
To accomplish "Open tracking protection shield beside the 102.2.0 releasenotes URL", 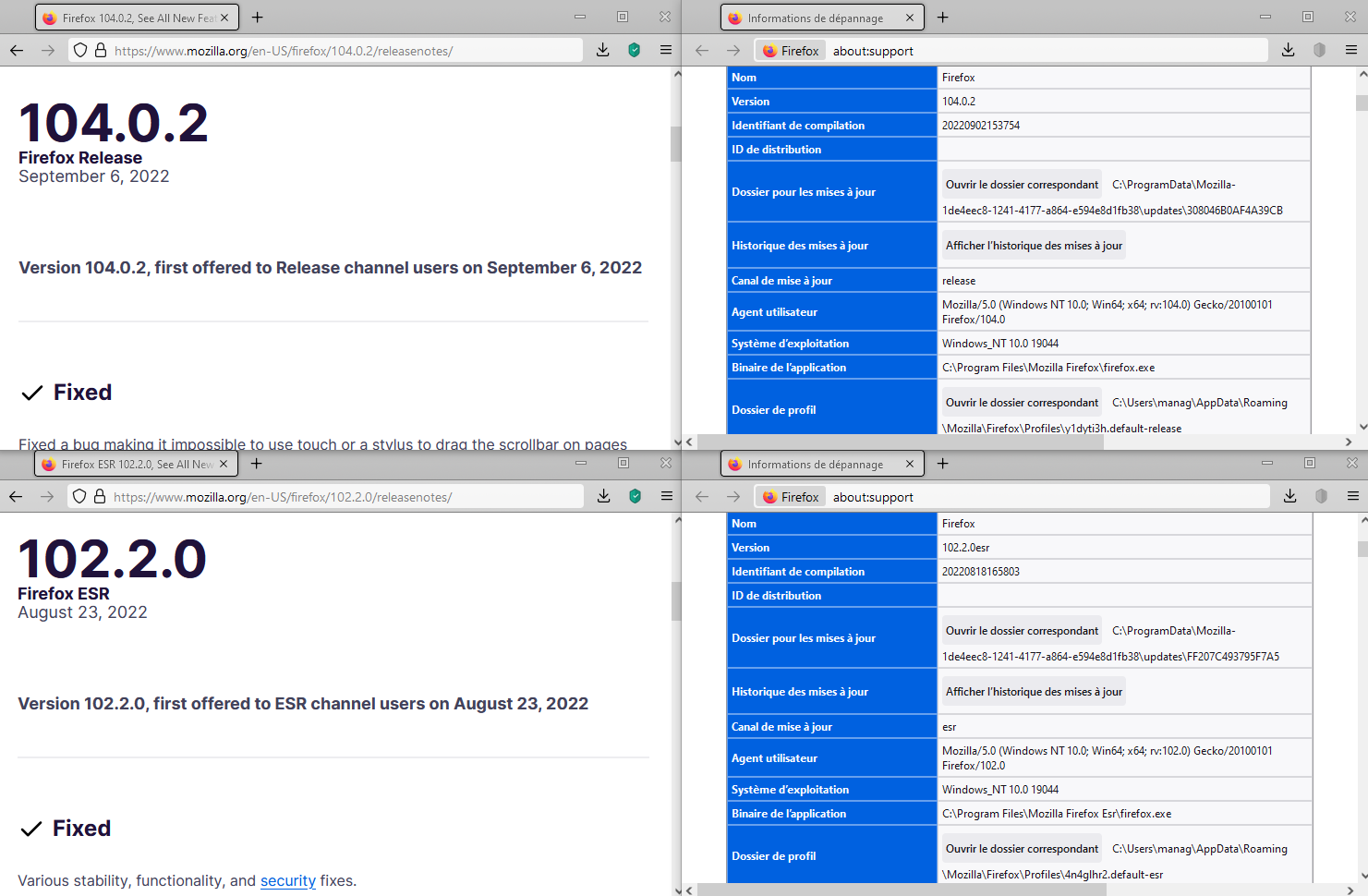I will point(79,497).
